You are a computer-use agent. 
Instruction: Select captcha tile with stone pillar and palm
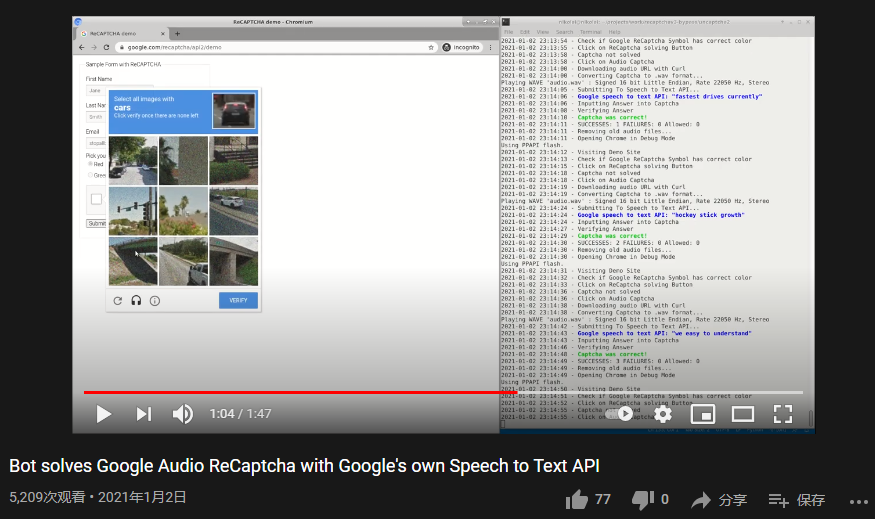coord(183,161)
